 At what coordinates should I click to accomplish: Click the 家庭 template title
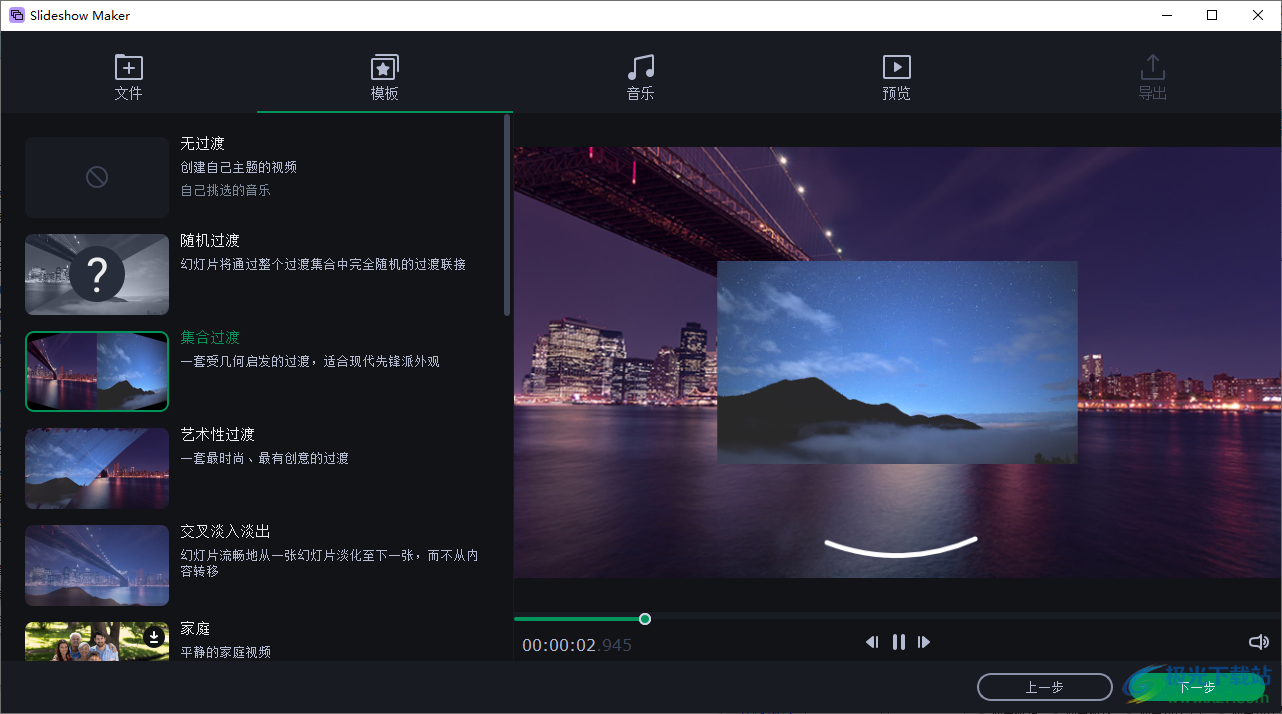point(195,628)
